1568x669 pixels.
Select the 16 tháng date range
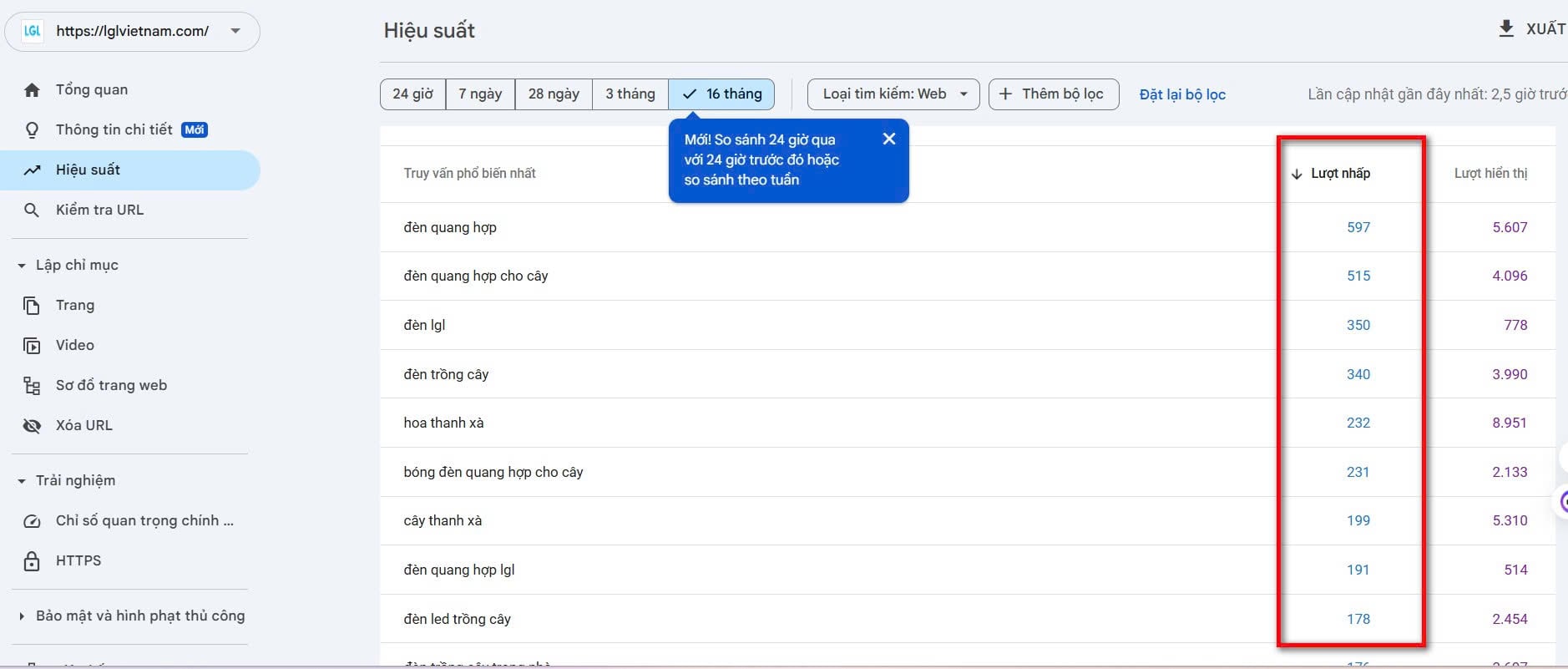(x=721, y=94)
